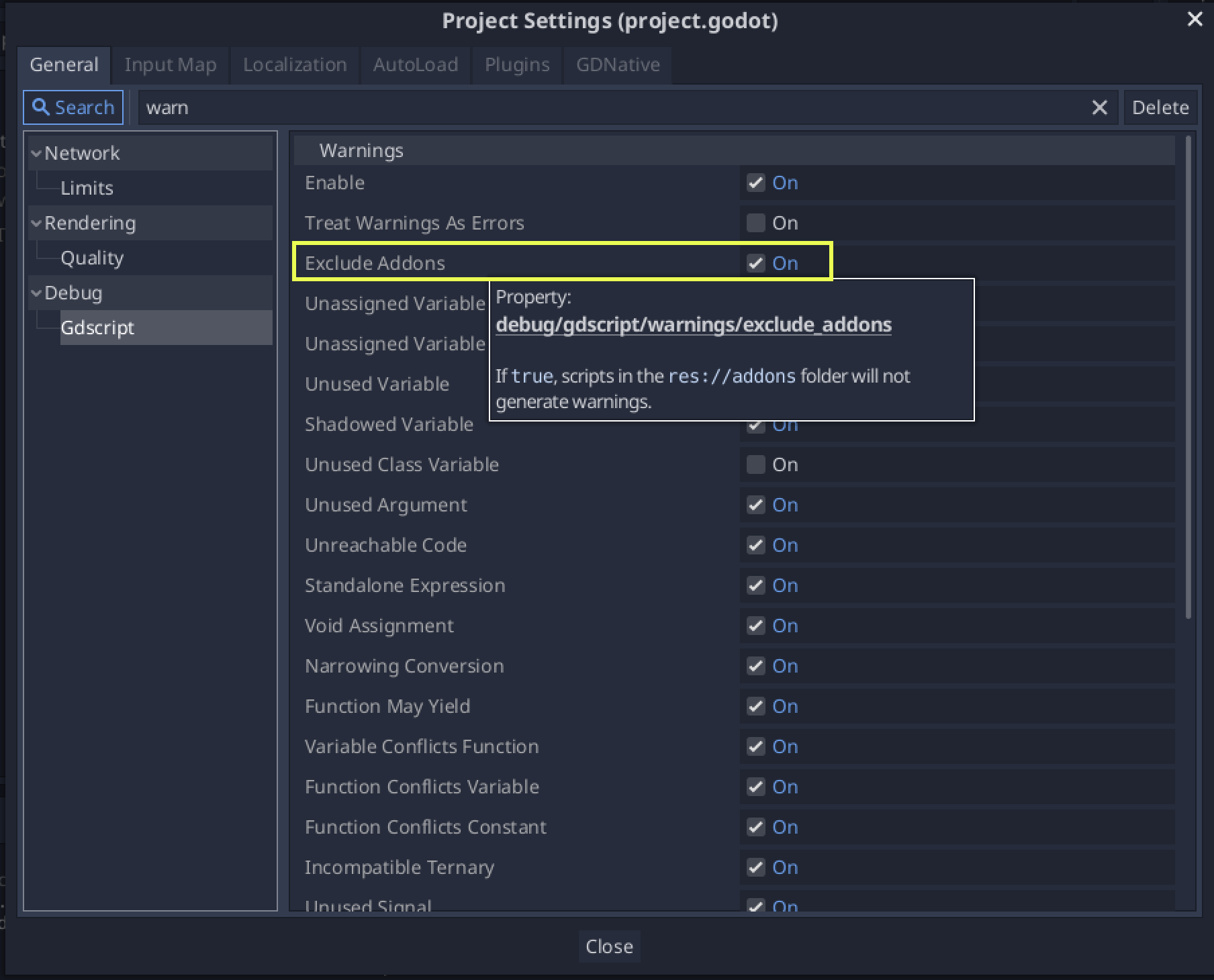The width and height of the screenshot is (1214, 980).
Task: Click the Unused Class Variable label
Action: click(402, 464)
